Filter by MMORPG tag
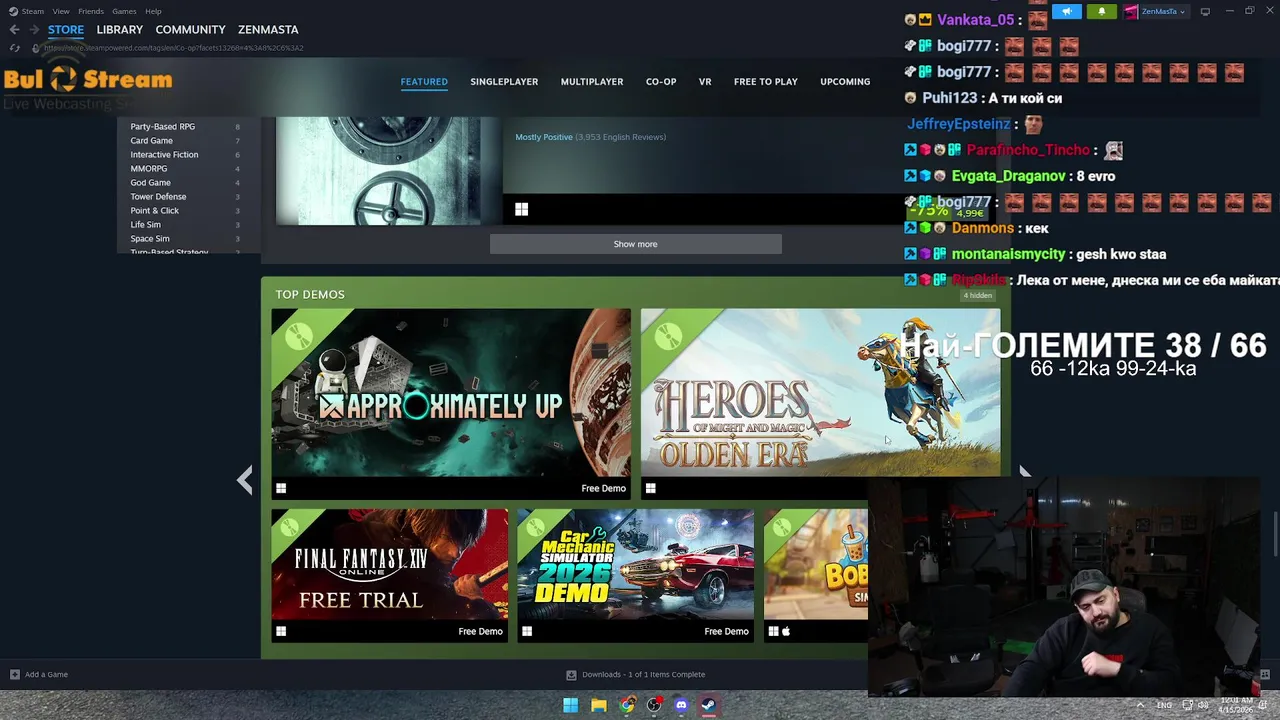The image size is (1280, 720). coord(149,169)
